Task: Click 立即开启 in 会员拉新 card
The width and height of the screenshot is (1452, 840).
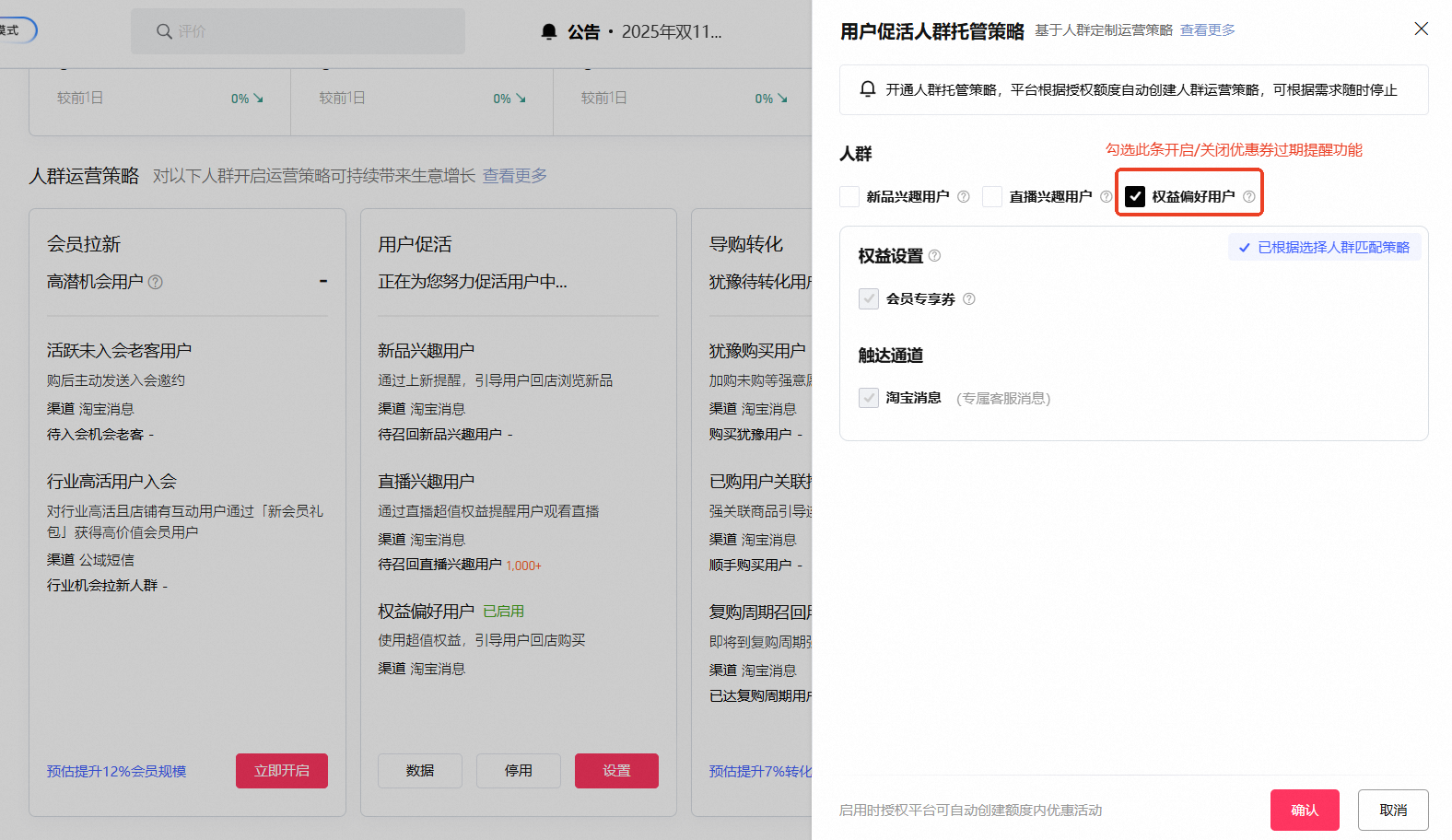Action: 282,771
